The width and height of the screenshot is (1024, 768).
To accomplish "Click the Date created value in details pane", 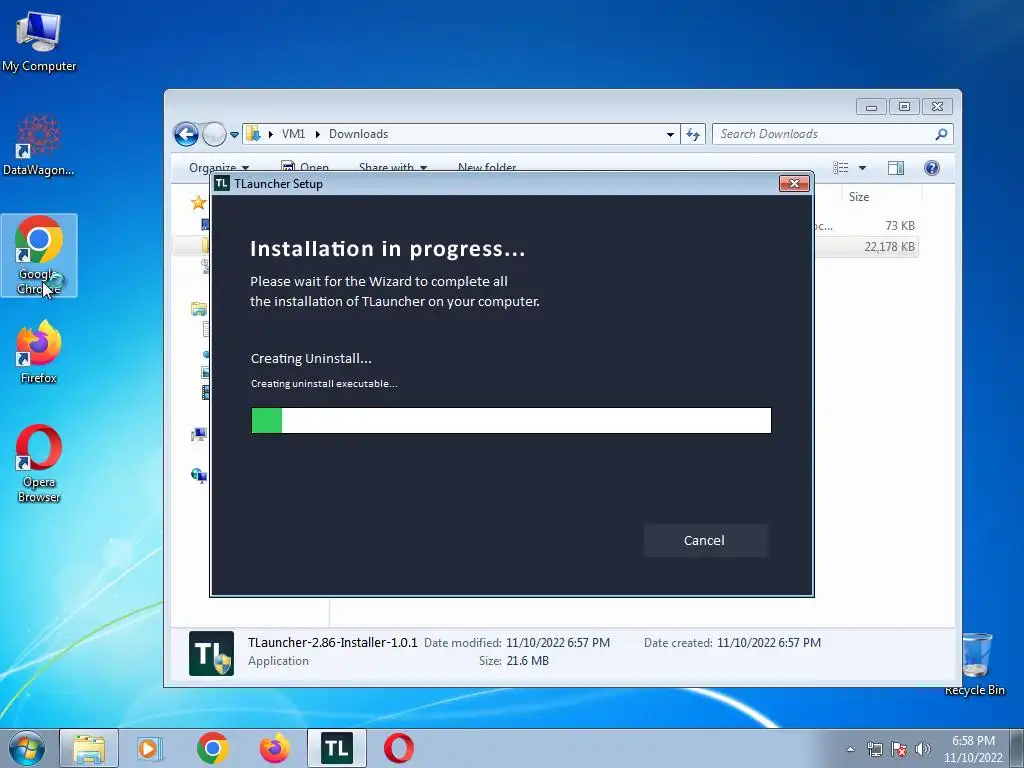I will click(769, 643).
